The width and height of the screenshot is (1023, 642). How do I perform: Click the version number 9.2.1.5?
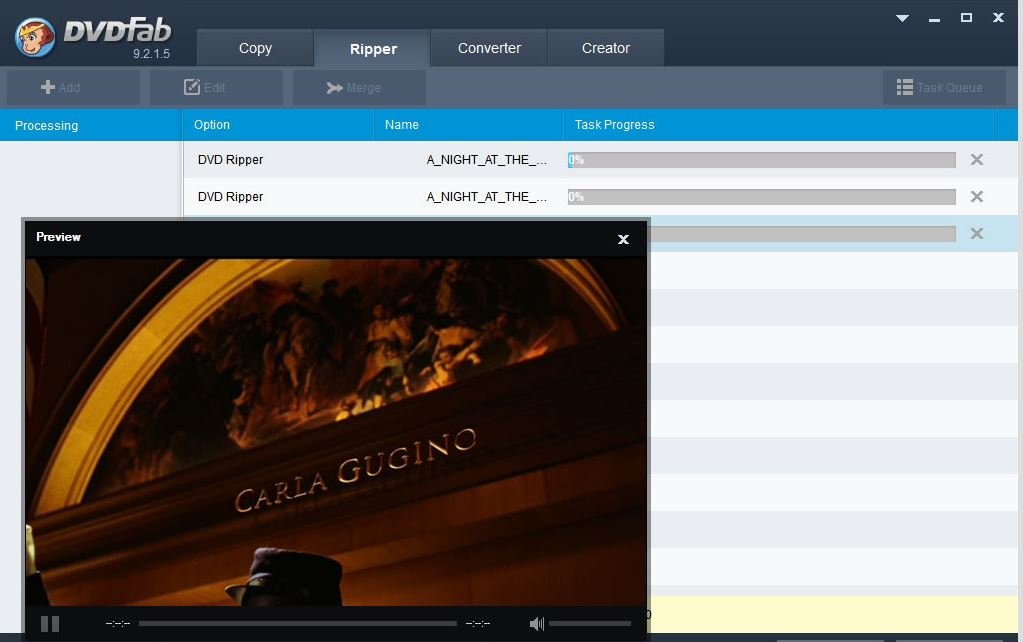pos(151,54)
